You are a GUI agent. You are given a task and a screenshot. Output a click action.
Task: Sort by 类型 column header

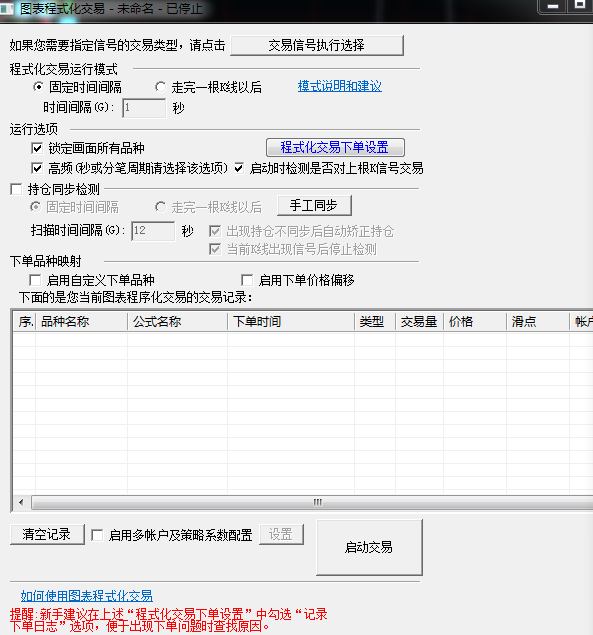pos(375,322)
